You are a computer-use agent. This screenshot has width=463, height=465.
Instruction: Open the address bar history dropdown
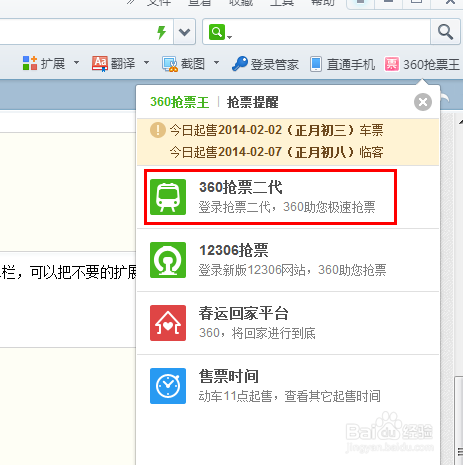point(184,32)
